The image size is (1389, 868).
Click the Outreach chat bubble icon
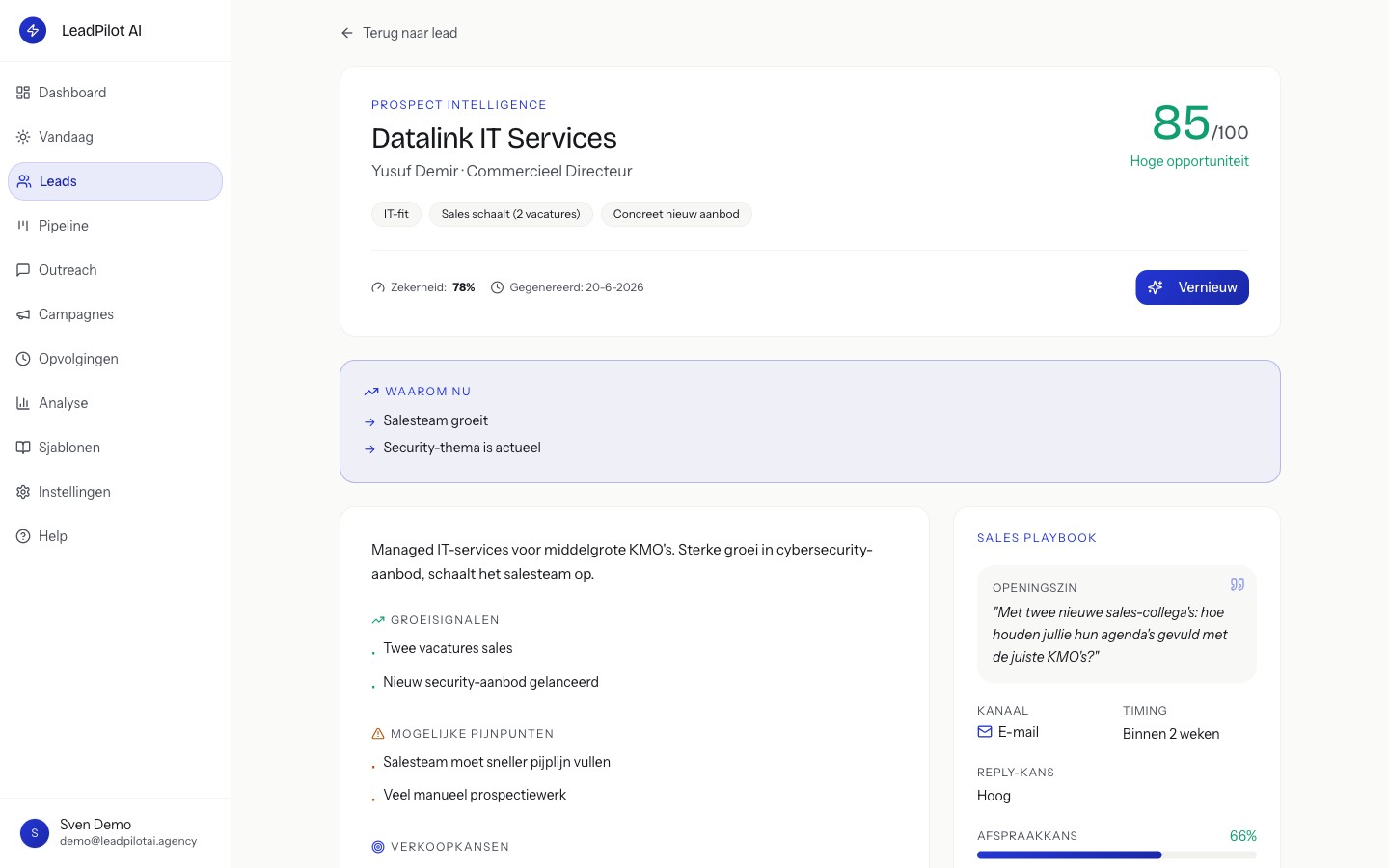[x=23, y=270]
